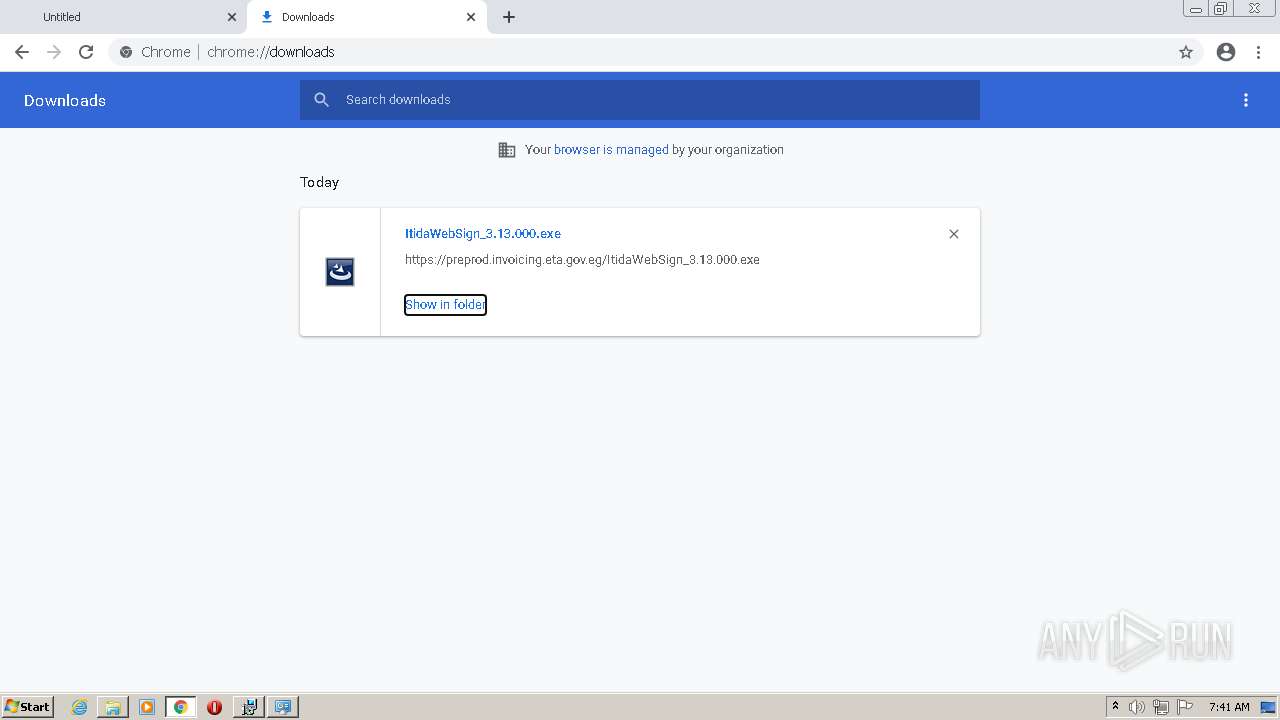Open the media player taskbar icon
Image resolution: width=1280 pixels, height=720 pixels.
coord(147,707)
